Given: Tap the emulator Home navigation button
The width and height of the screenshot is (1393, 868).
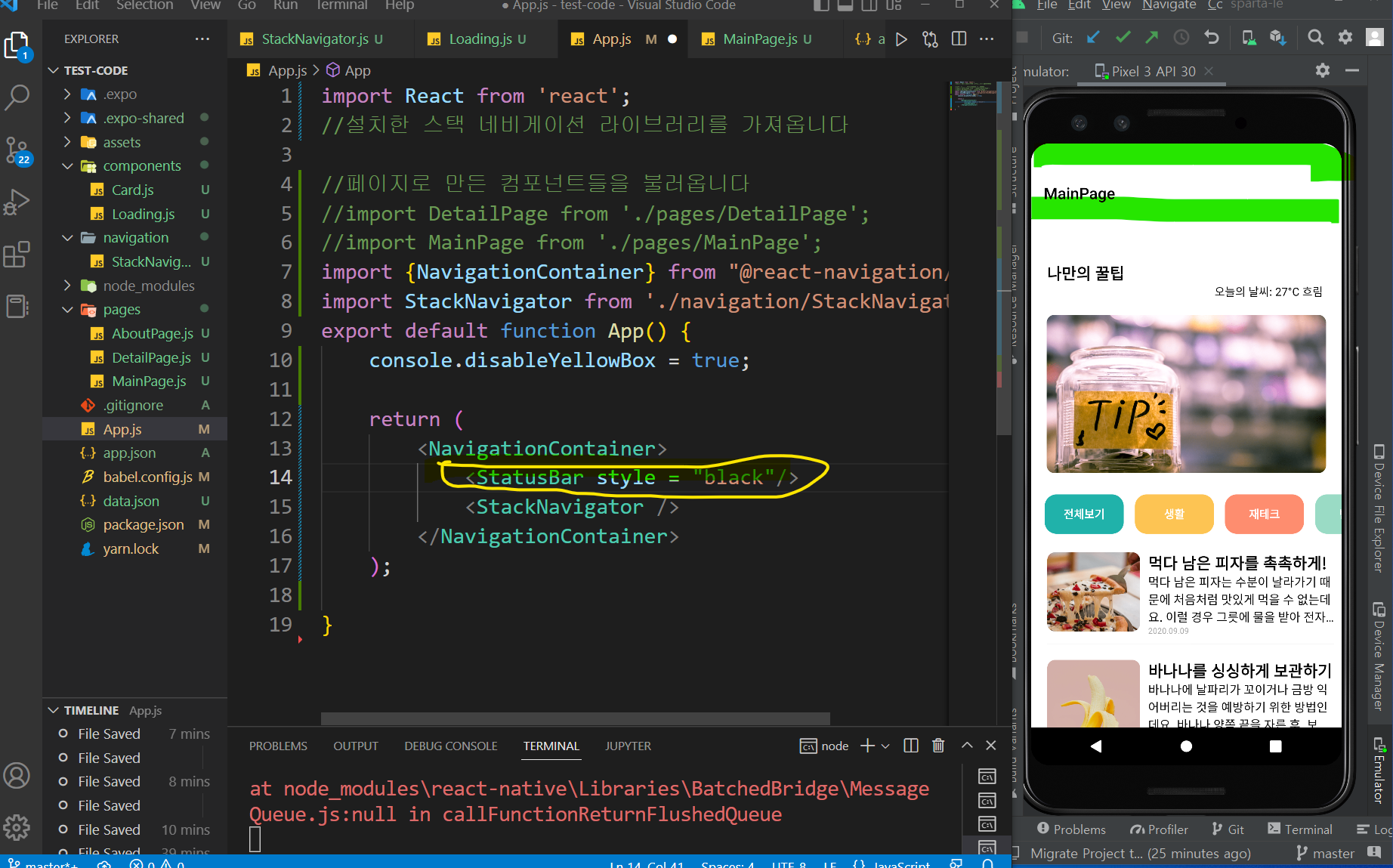Looking at the screenshot, I should tap(1186, 746).
